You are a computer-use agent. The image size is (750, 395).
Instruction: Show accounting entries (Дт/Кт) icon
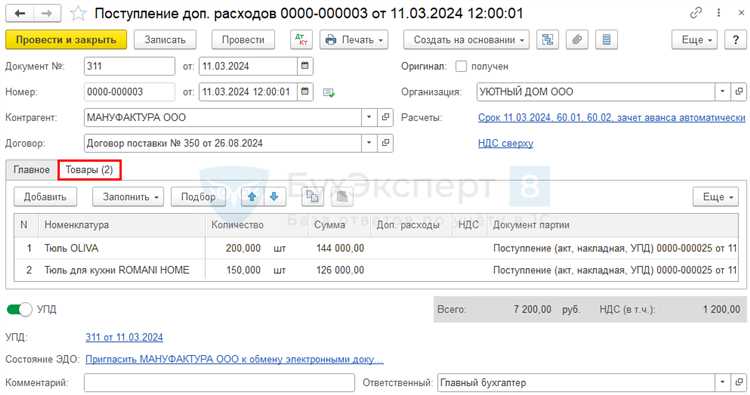pos(301,40)
